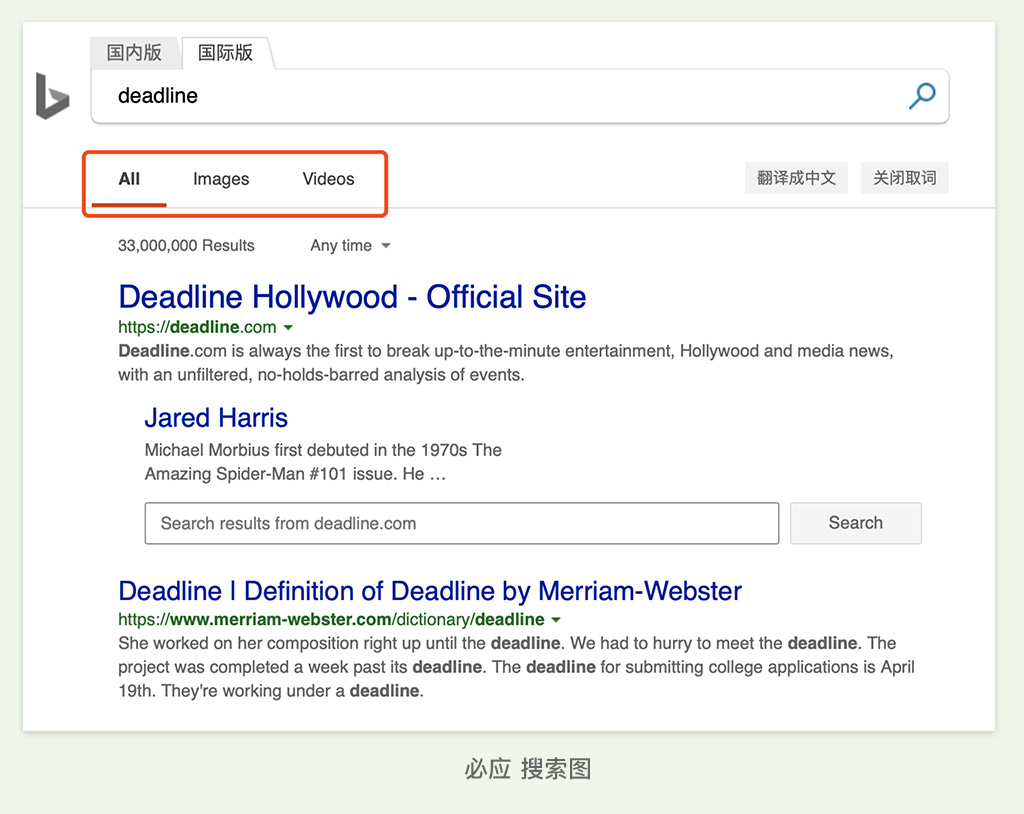Image resolution: width=1024 pixels, height=814 pixels.
Task: Open the Jared Harris sublink
Action: pyautogui.click(x=216, y=418)
